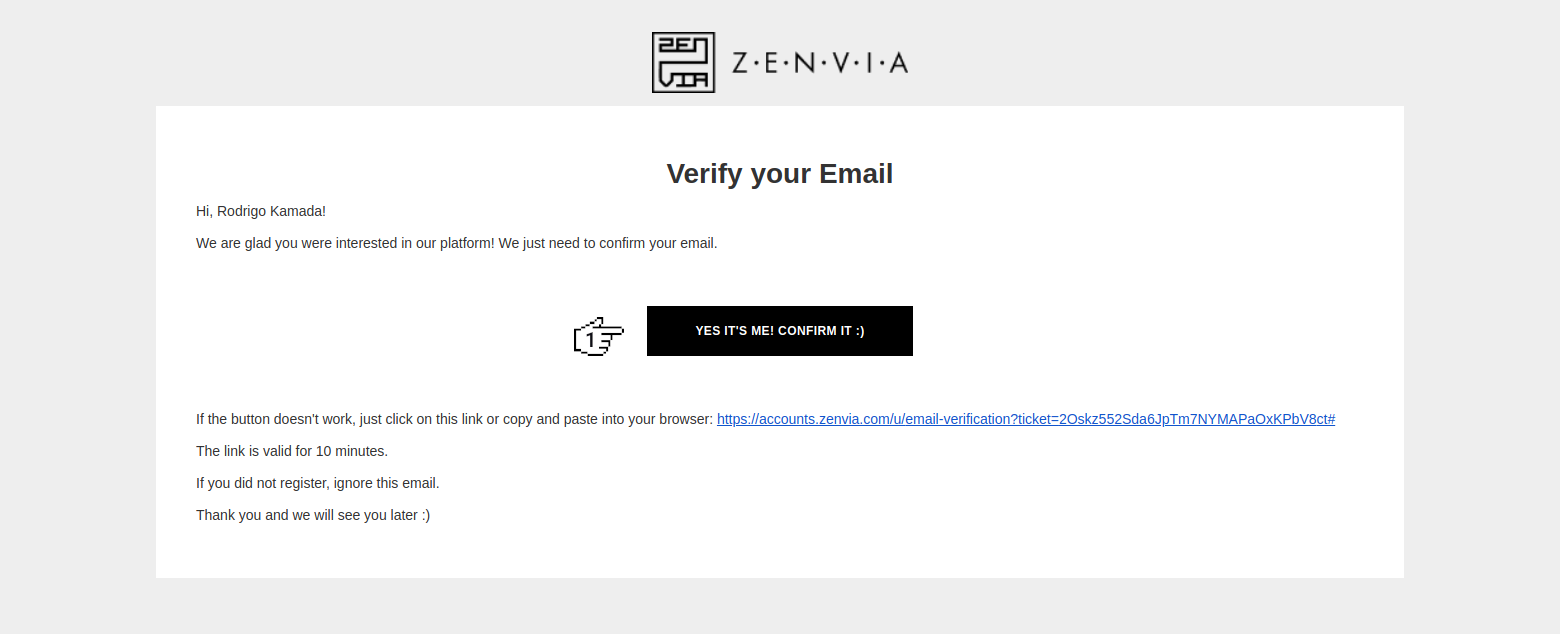Select the logo image above the email body
This screenshot has width=1560, height=634.
pos(780,62)
